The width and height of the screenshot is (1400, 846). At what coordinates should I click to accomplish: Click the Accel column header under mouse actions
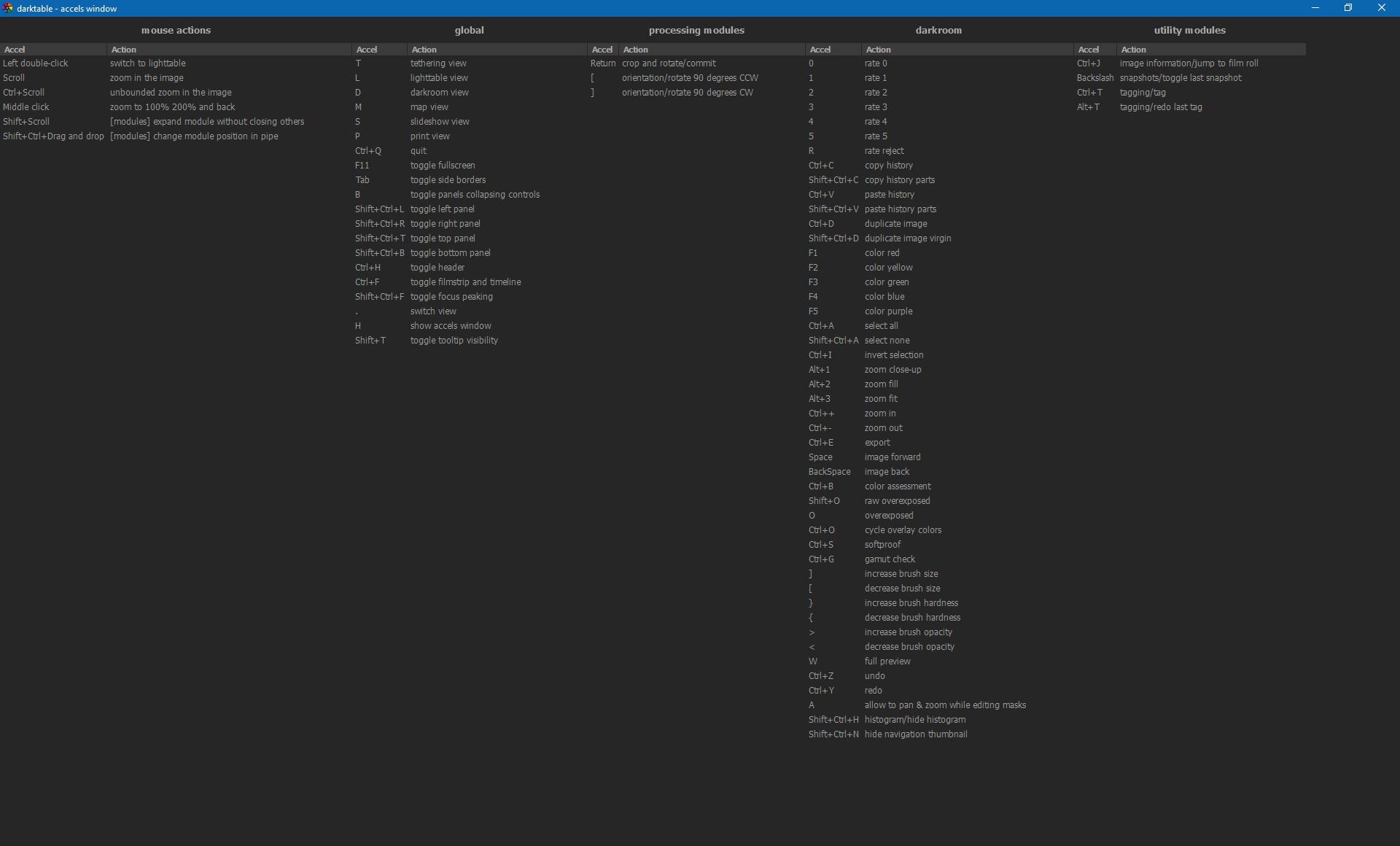pyautogui.click(x=15, y=50)
